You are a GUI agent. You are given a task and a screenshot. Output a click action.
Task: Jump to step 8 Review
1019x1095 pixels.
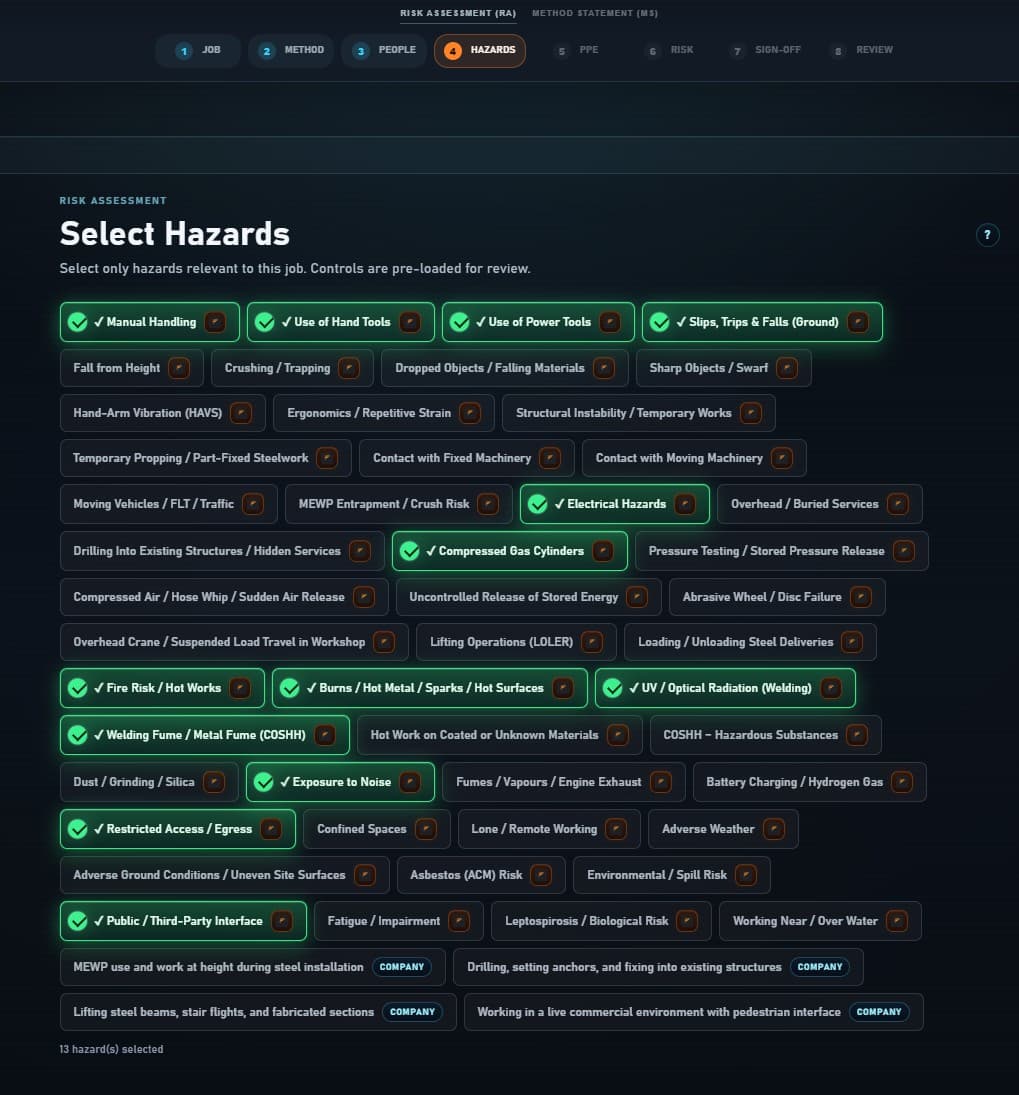point(863,50)
